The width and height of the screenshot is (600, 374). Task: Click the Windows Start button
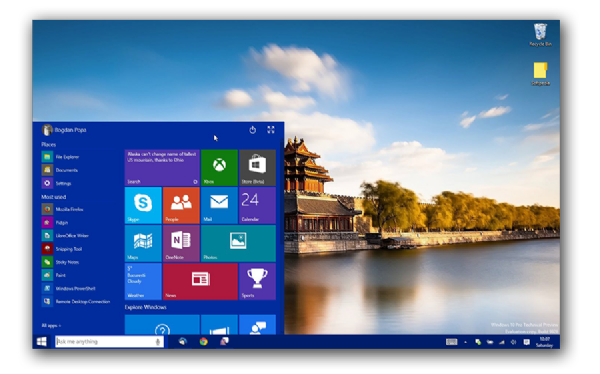coord(41,341)
